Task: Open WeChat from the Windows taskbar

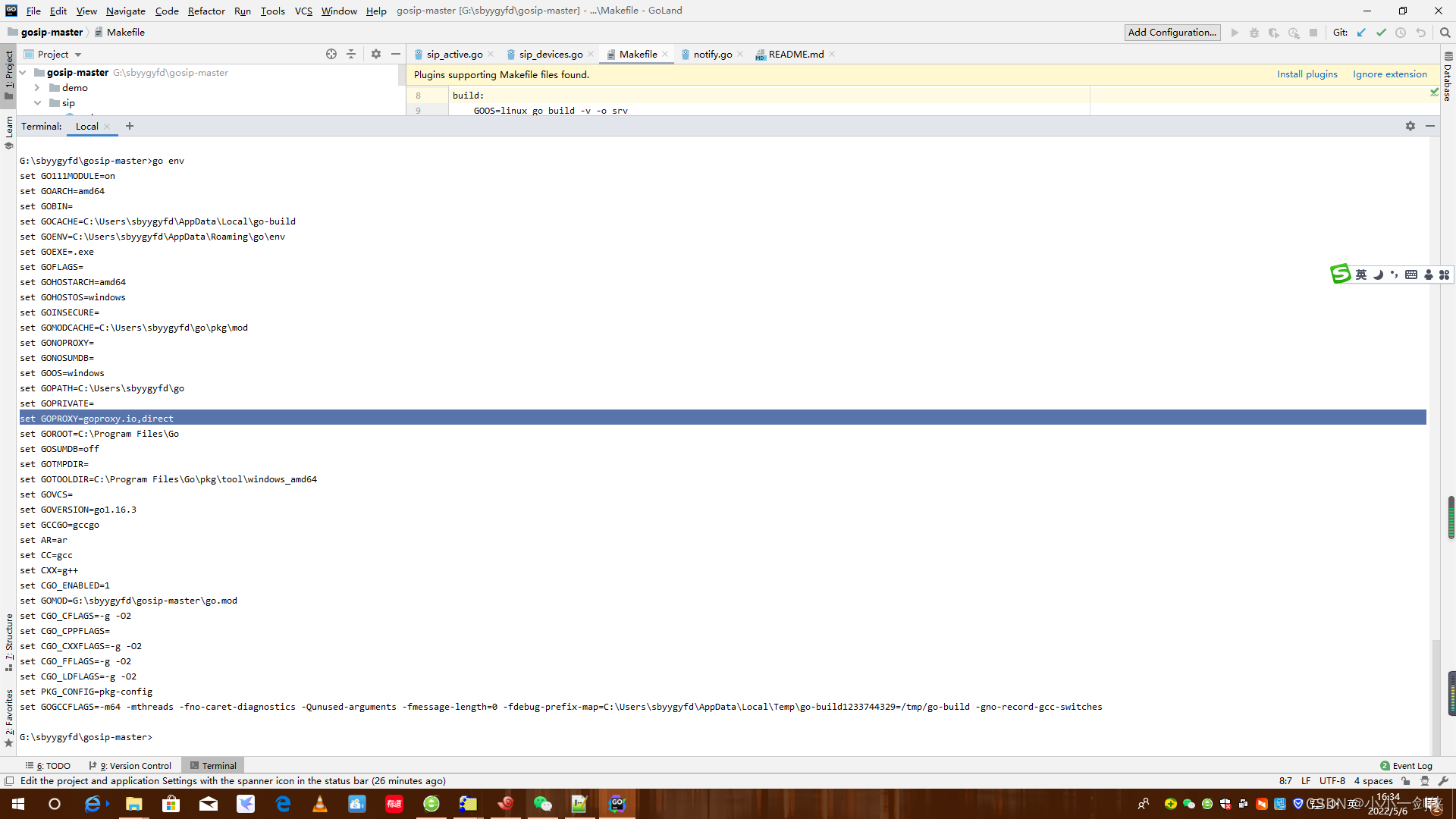Action: tap(542, 804)
